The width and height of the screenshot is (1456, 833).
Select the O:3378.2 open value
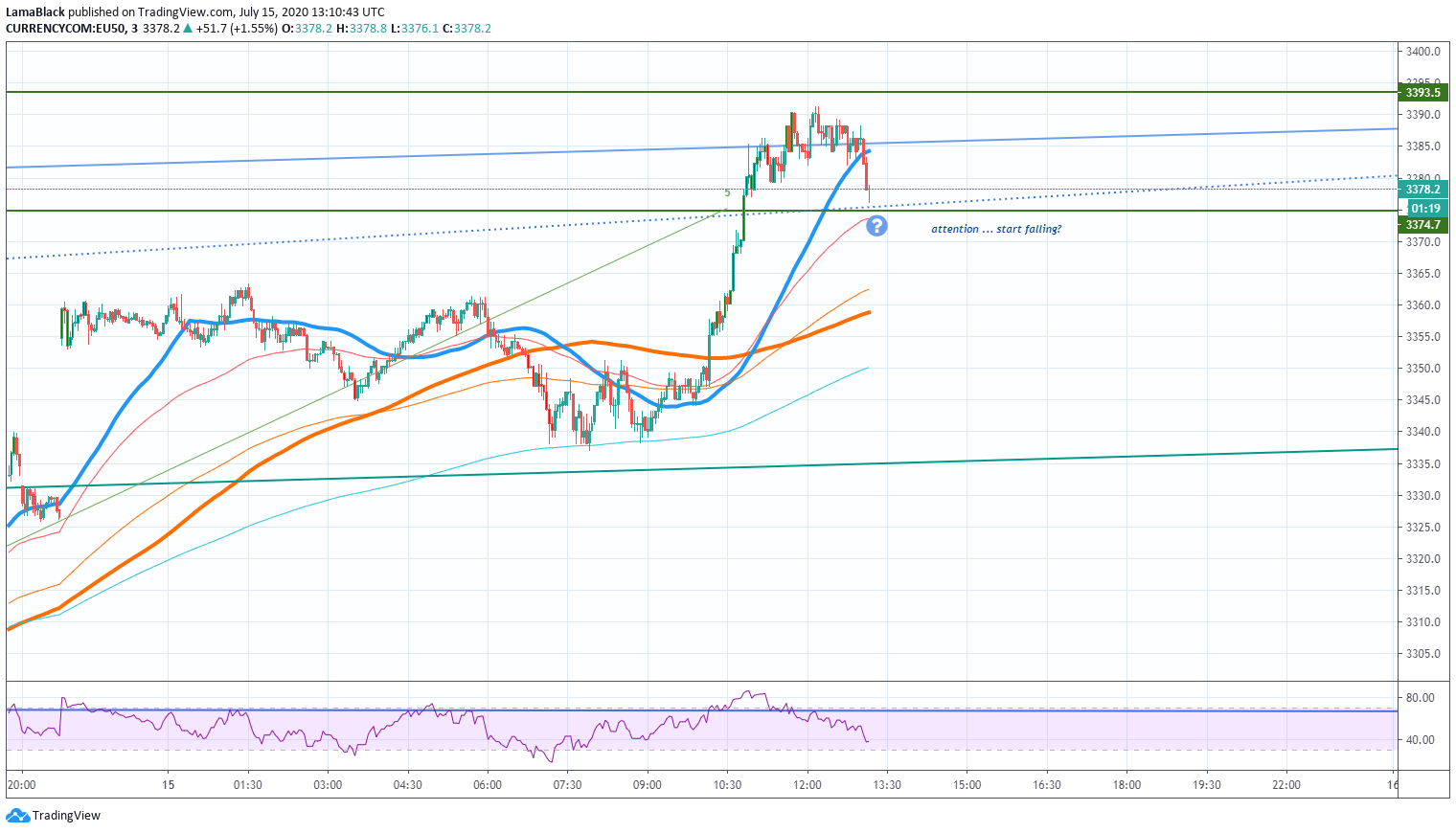(x=307, y=29)
